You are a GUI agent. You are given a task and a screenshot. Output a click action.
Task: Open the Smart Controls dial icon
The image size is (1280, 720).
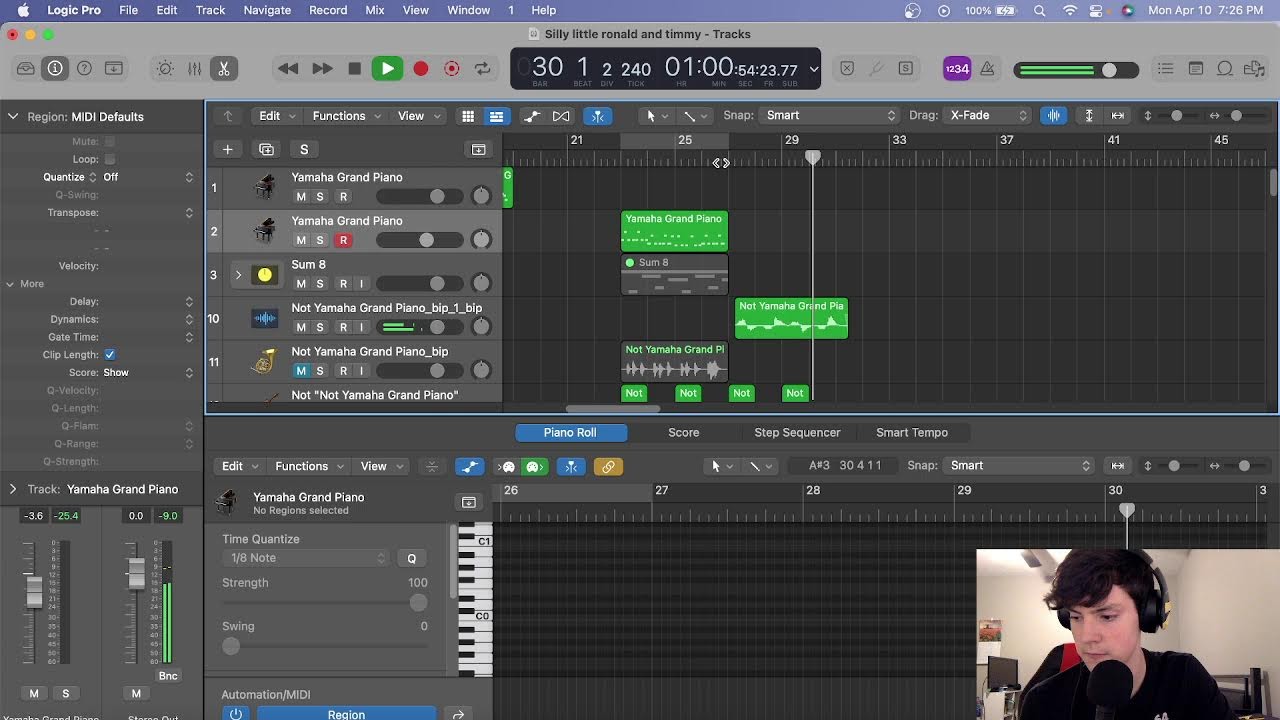165,69
